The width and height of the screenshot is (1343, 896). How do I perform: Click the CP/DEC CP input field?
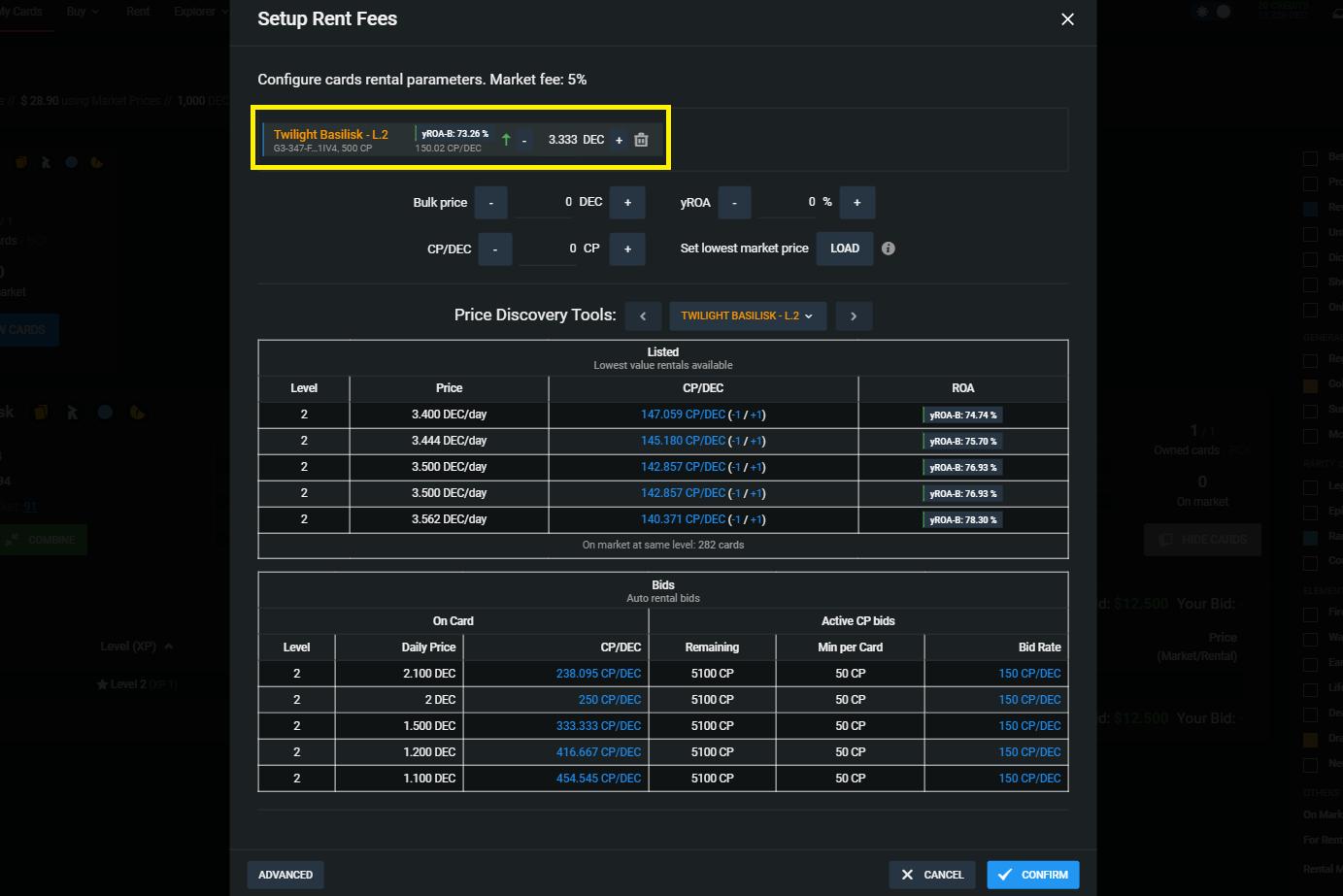click(549, 249)
